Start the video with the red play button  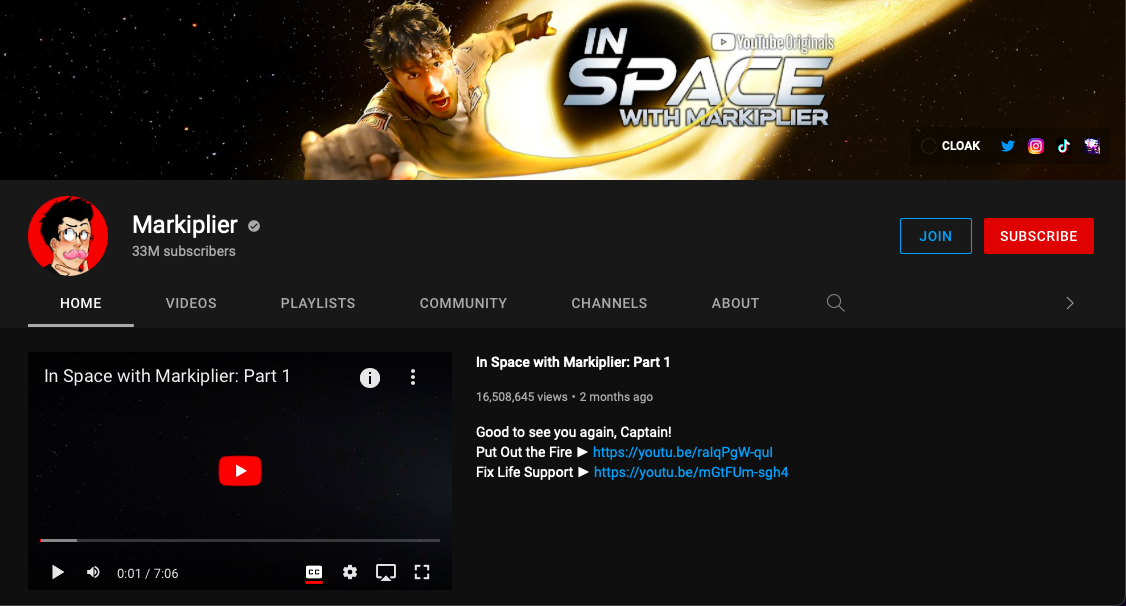click(x=240, y=471)
